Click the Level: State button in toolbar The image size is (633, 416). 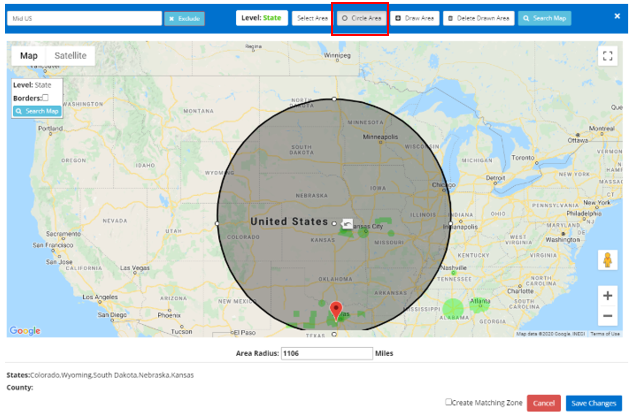pyautogui.click(x=262, y=18)
